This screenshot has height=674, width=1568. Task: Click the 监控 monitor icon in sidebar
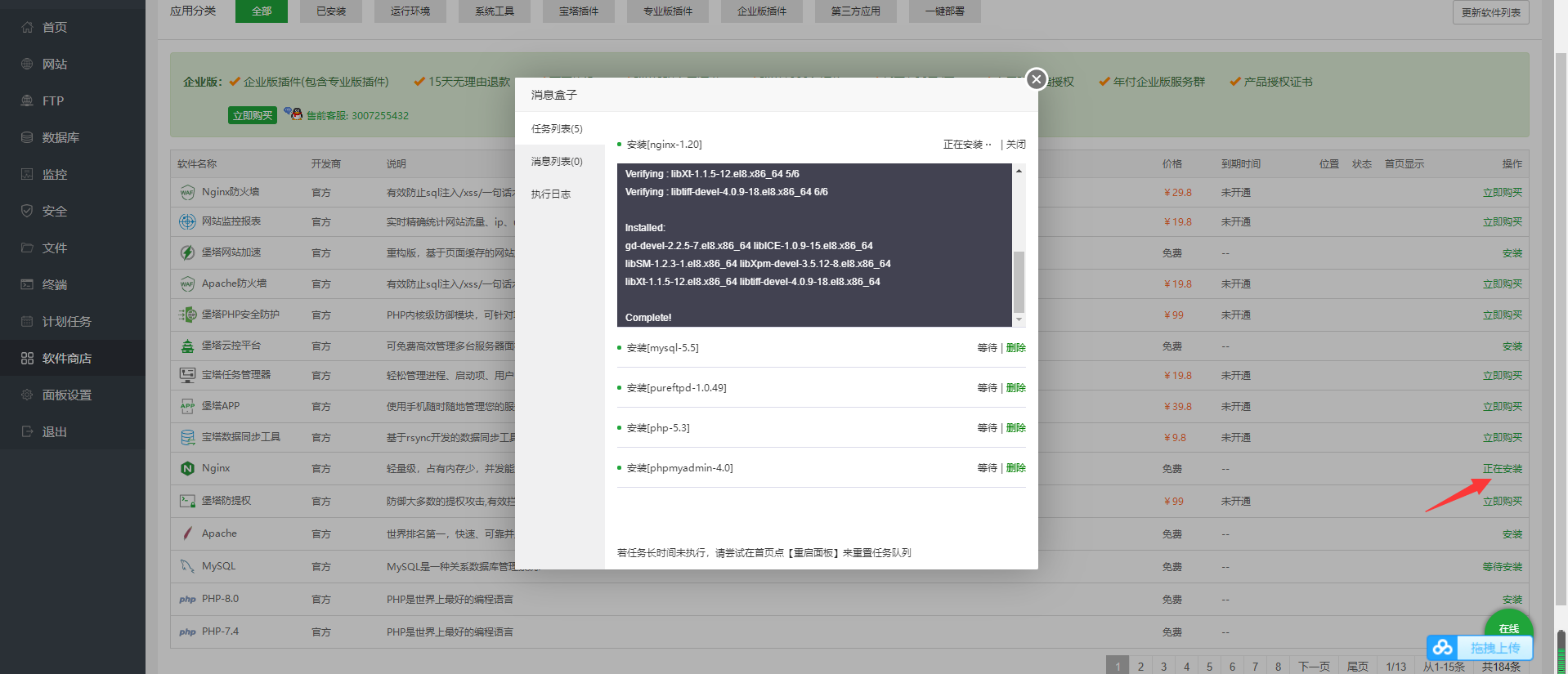[27, 174]
